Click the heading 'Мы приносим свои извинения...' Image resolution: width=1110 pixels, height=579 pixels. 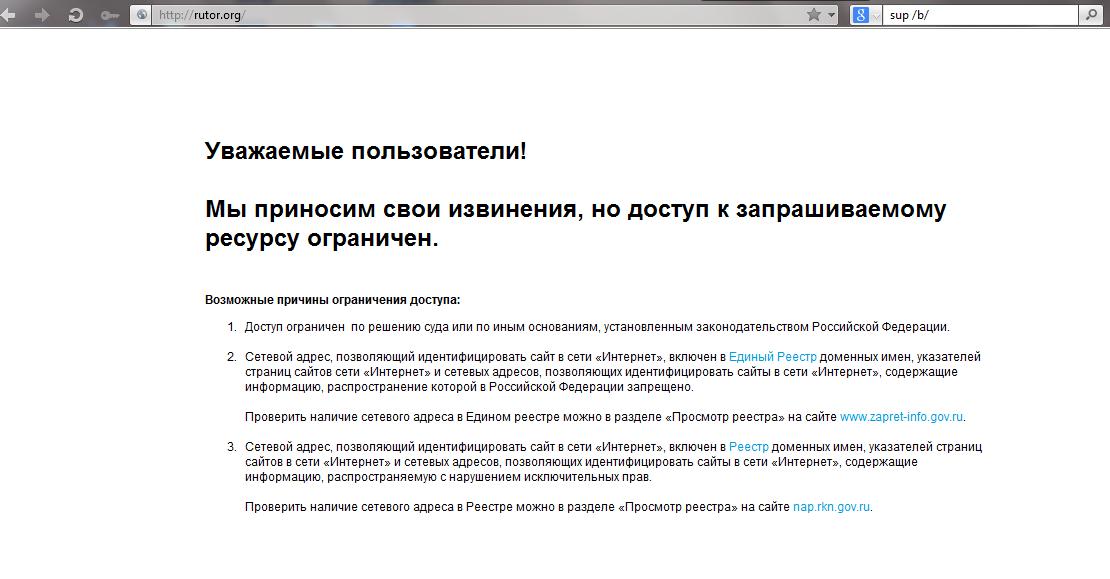[575, 224]
